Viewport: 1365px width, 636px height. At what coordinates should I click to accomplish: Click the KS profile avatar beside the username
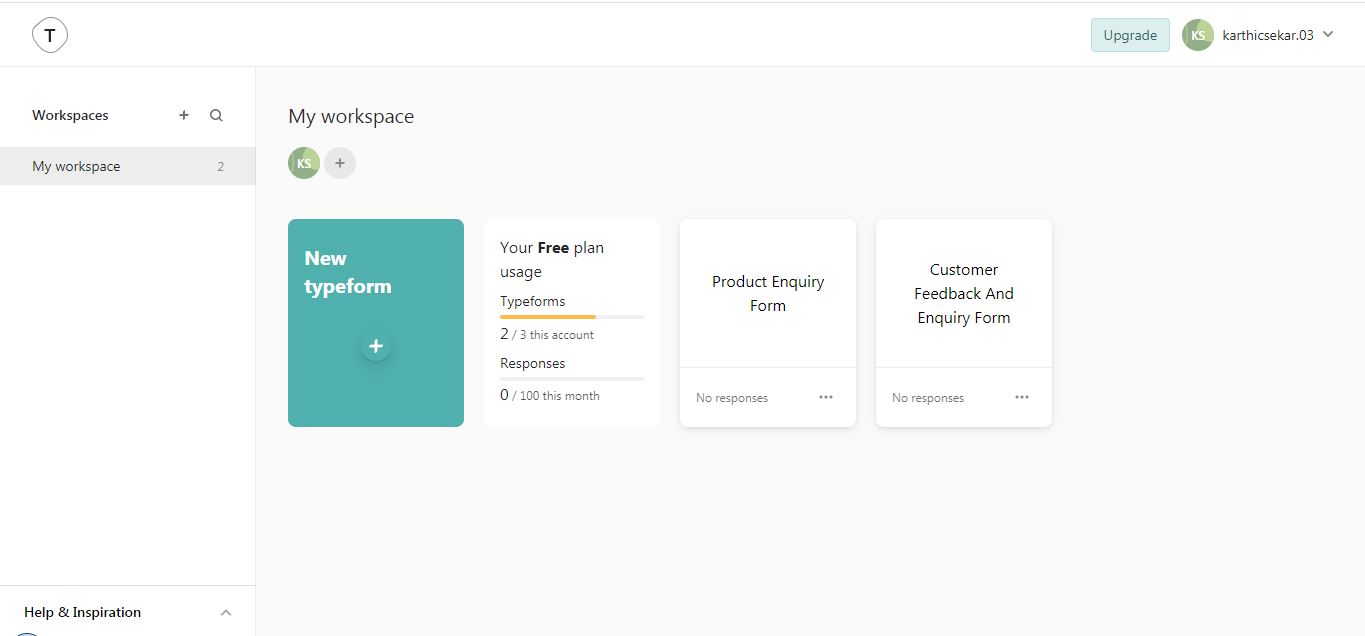[1197, 35]
